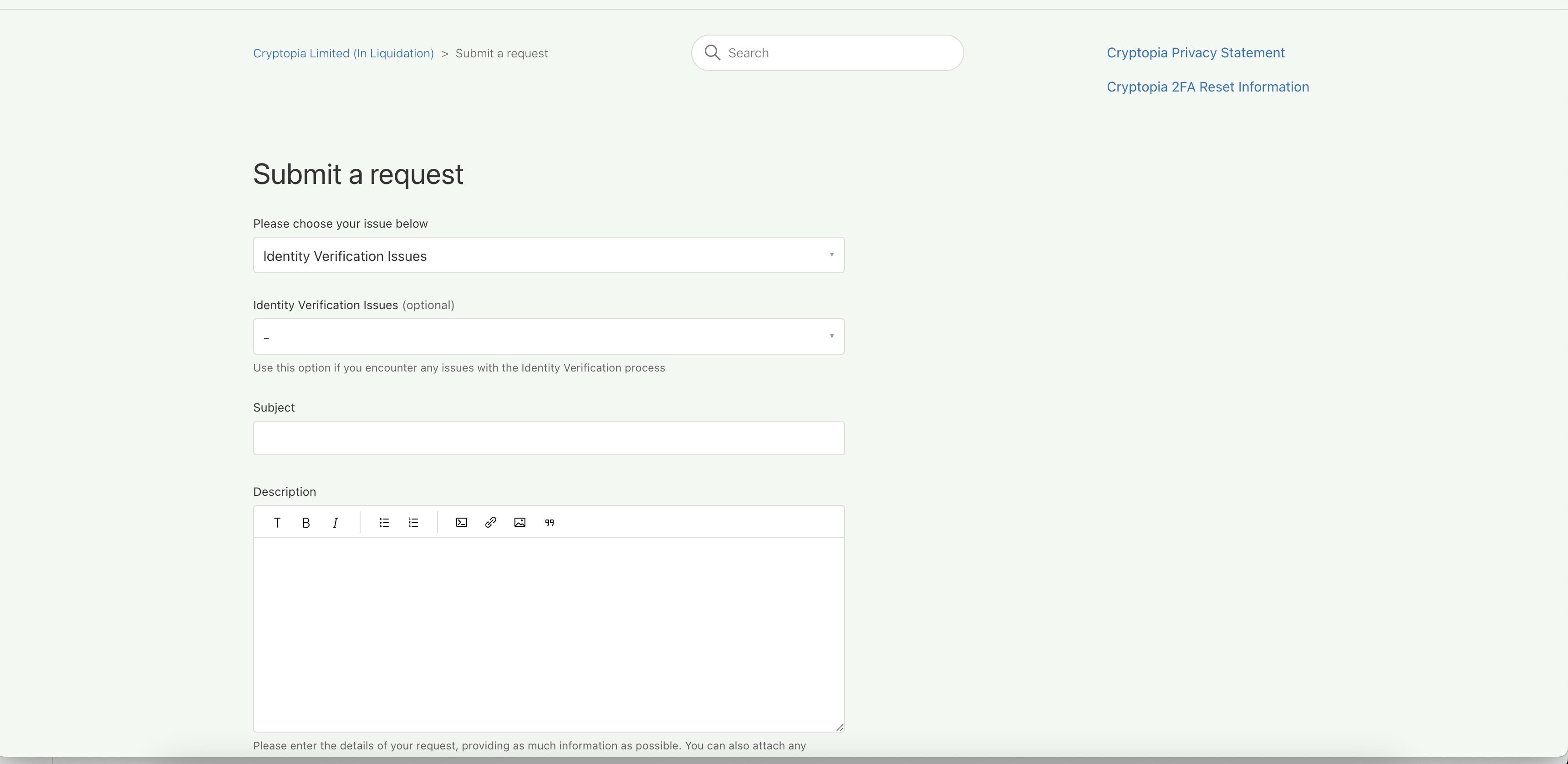Viewport: 1568px width, 764px height.
Task: Open the Cryptopia 2FA Reset Information link
Action: tap(1207, 87)
